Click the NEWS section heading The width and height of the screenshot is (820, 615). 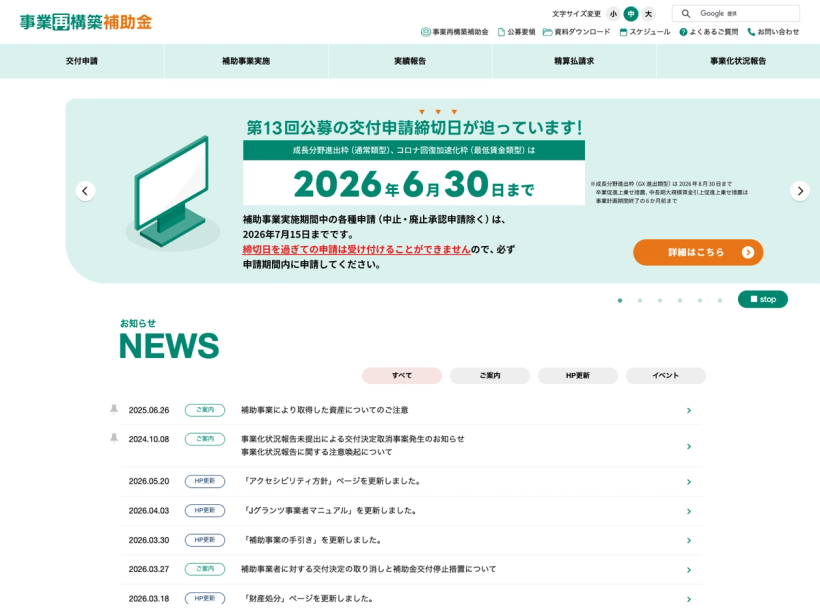click(x=169, y=346)
